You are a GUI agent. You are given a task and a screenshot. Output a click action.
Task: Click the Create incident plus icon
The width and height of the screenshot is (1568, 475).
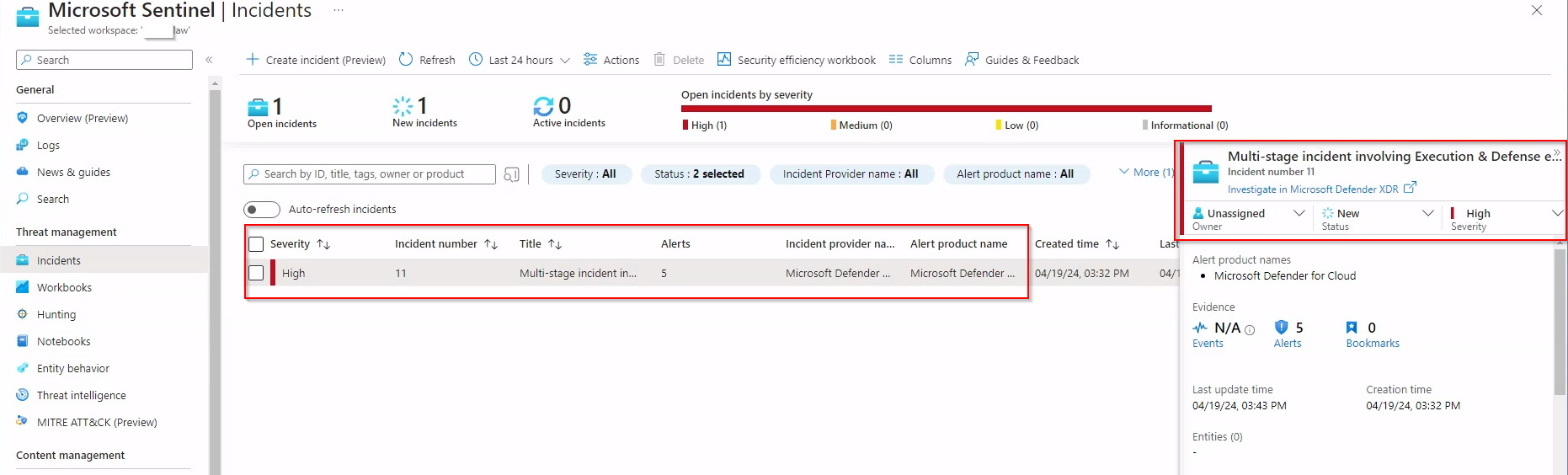point(252,59)
